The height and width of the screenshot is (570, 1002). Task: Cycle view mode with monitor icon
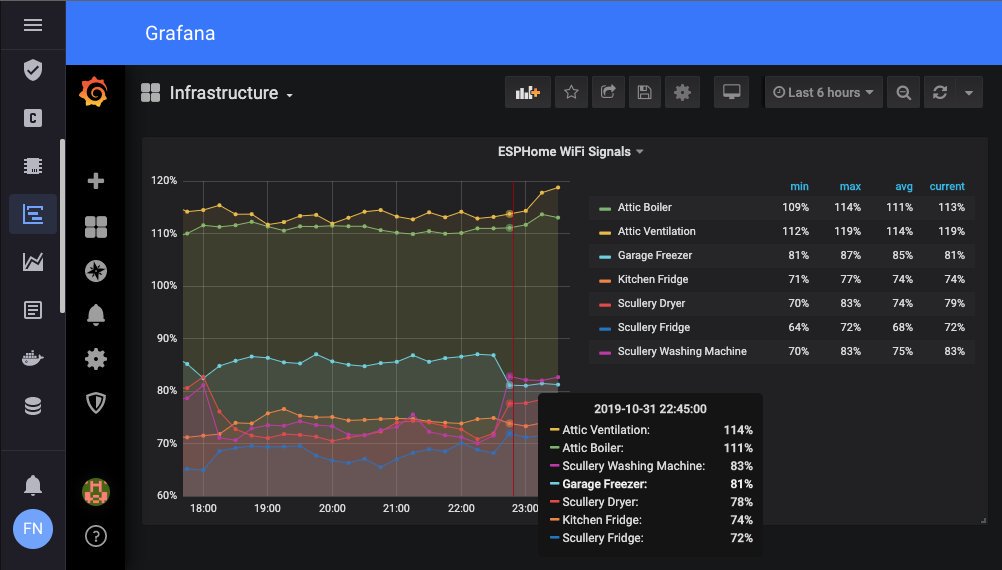(x=732, y=93)
